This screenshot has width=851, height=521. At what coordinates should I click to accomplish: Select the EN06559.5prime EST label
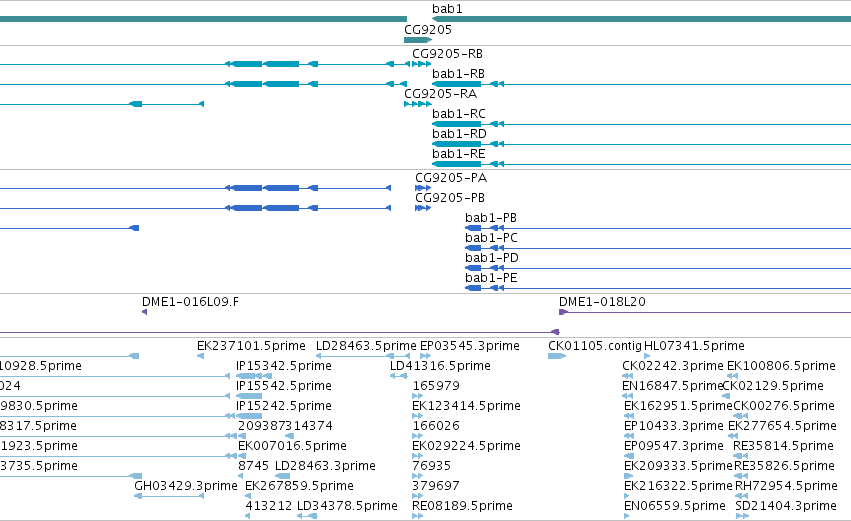point(675,506)
